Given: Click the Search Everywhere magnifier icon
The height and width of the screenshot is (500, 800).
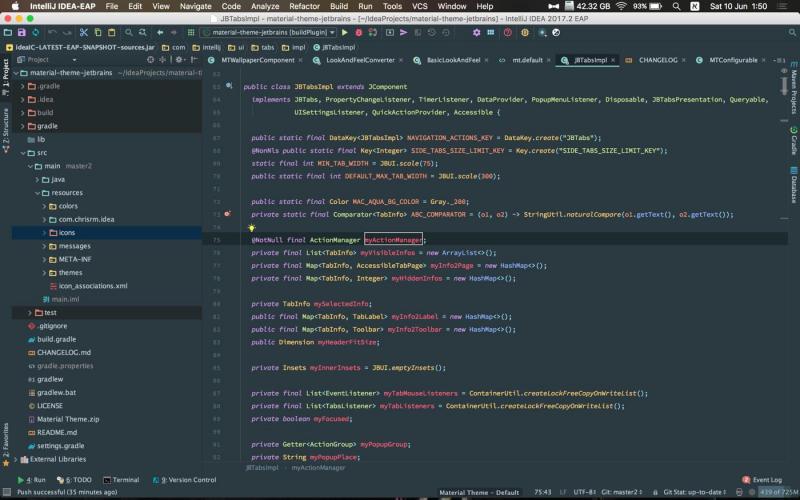Looking at the screenshot, I should [792, 32].
